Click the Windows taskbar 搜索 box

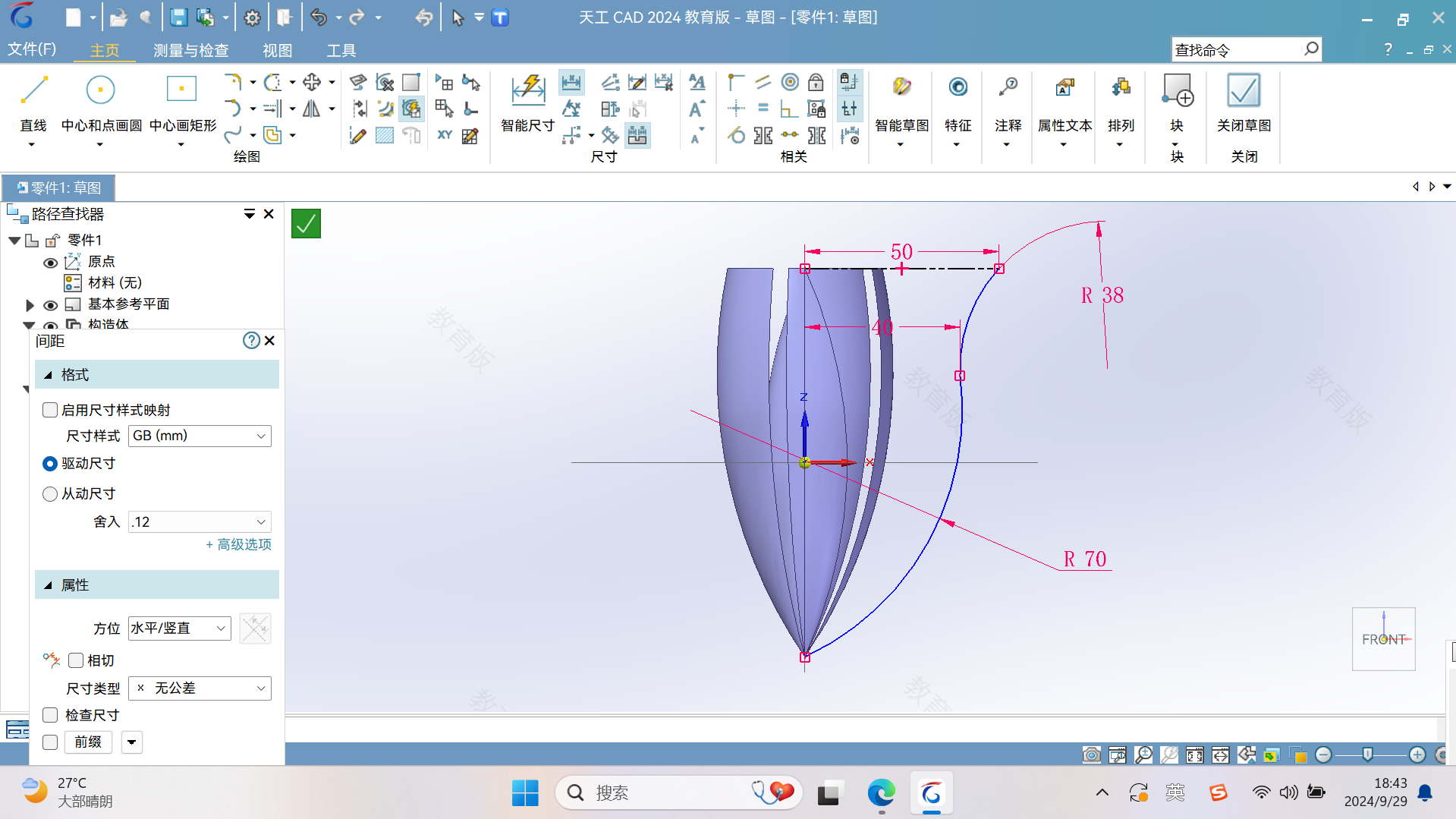679,793
